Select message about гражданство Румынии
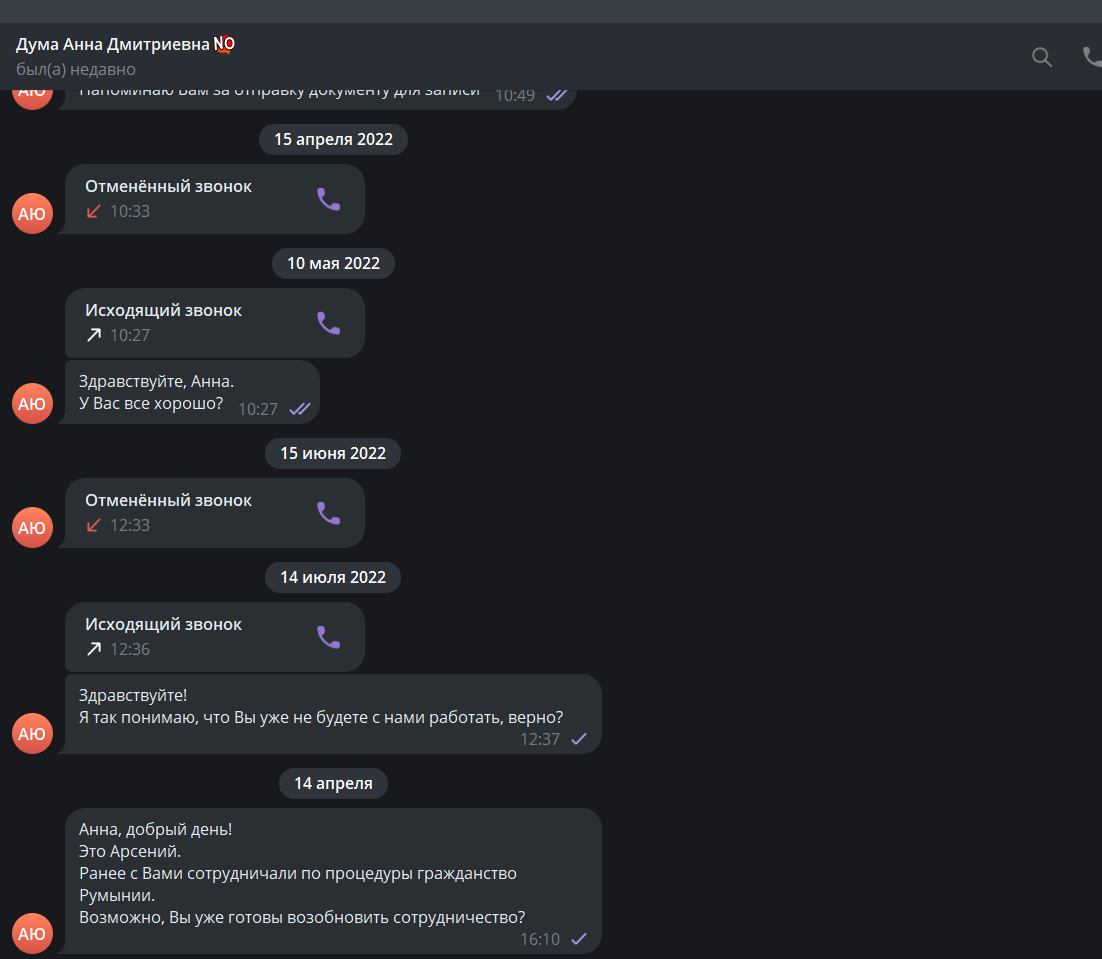The height and width of the screenshot is (959, 1102). click(x=333, y=881)
